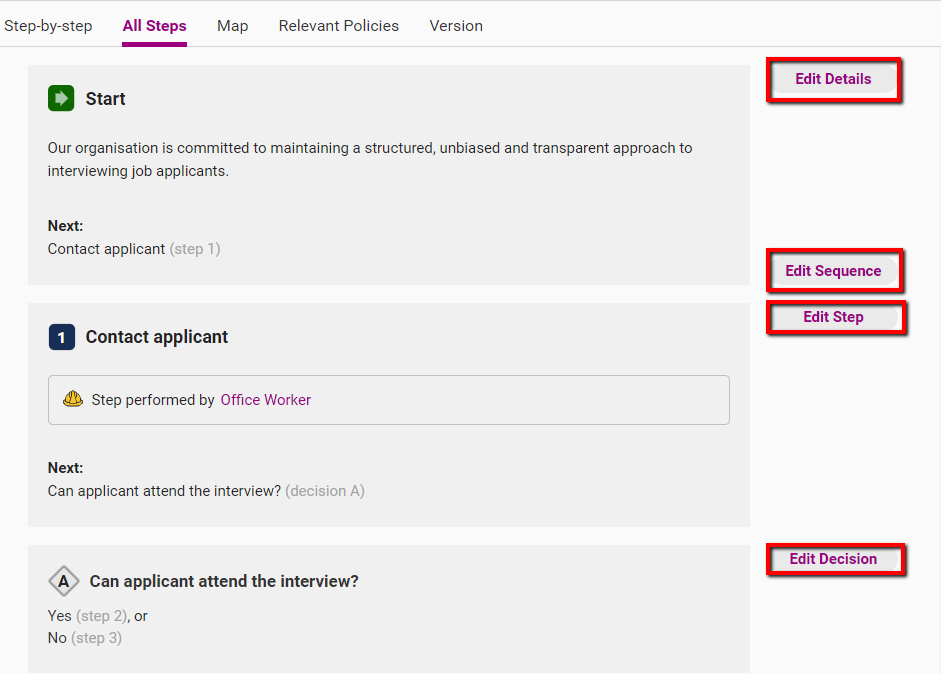Click the green Start arrow icon
Image resolution: width=941 pixels, height=674 pixels.
click(x=61, y=98)
